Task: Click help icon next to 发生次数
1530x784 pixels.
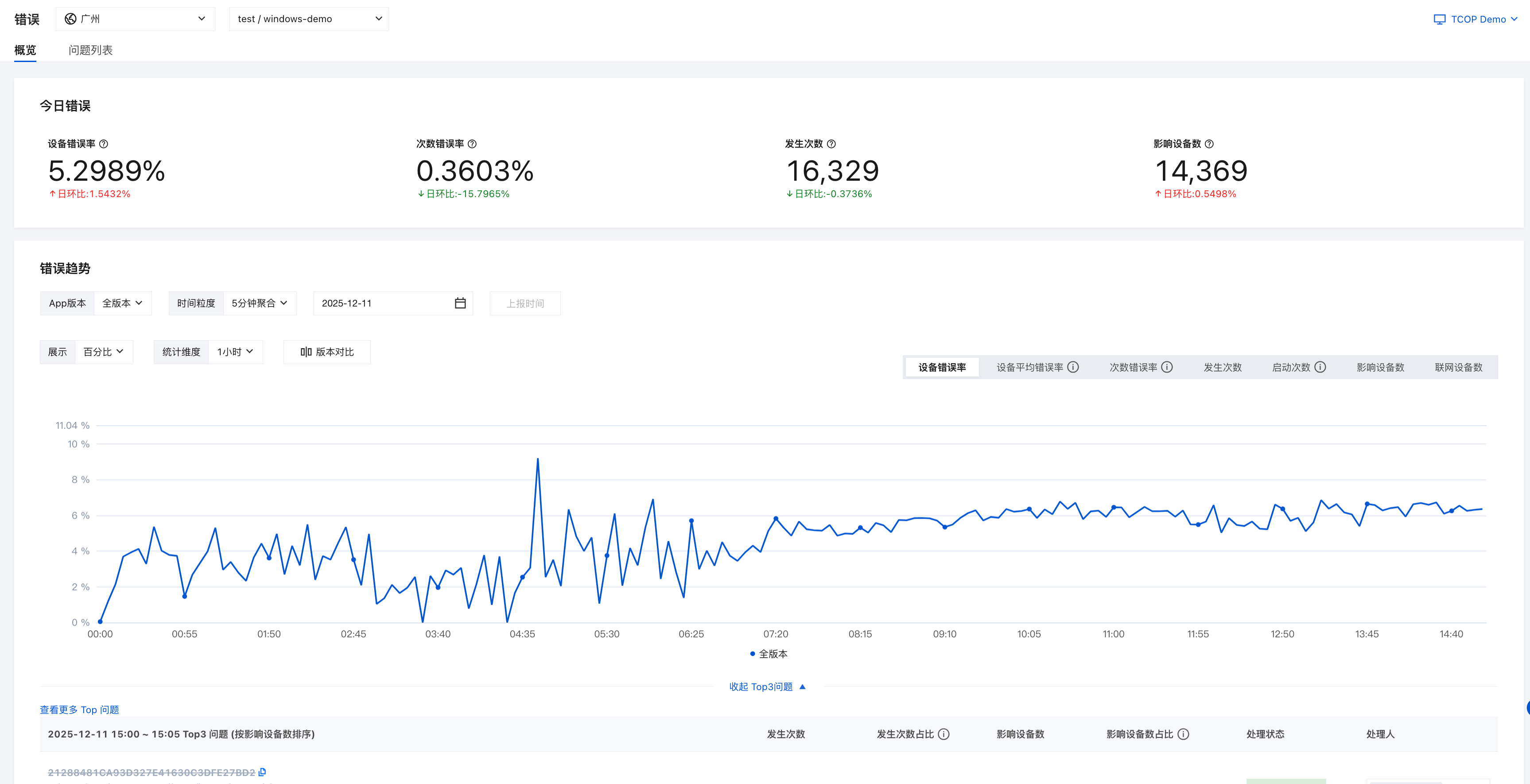Action: click(x=831, y=144)
